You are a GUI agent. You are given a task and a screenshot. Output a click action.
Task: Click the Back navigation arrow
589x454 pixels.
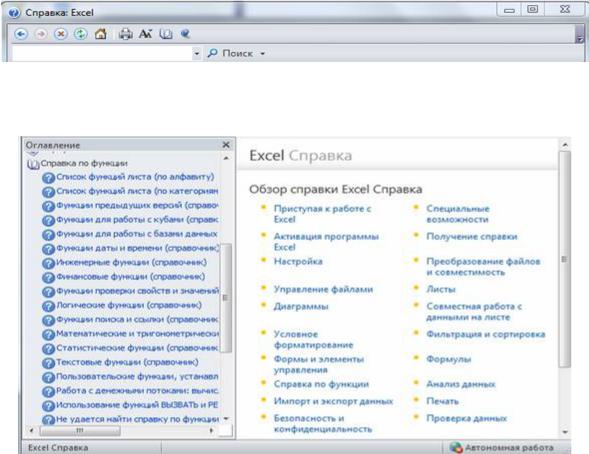21,34
